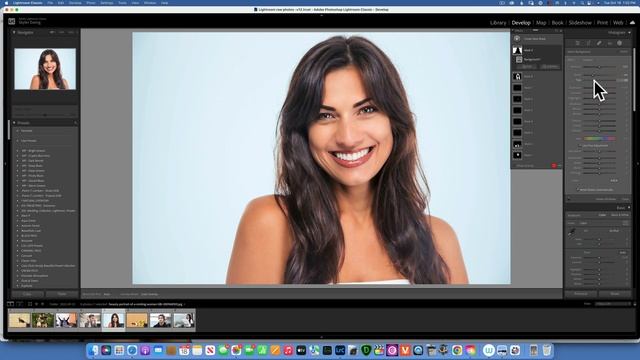Collapse the Histogram panel
This screenshot has height=360, width=640.
coord(629,32)
